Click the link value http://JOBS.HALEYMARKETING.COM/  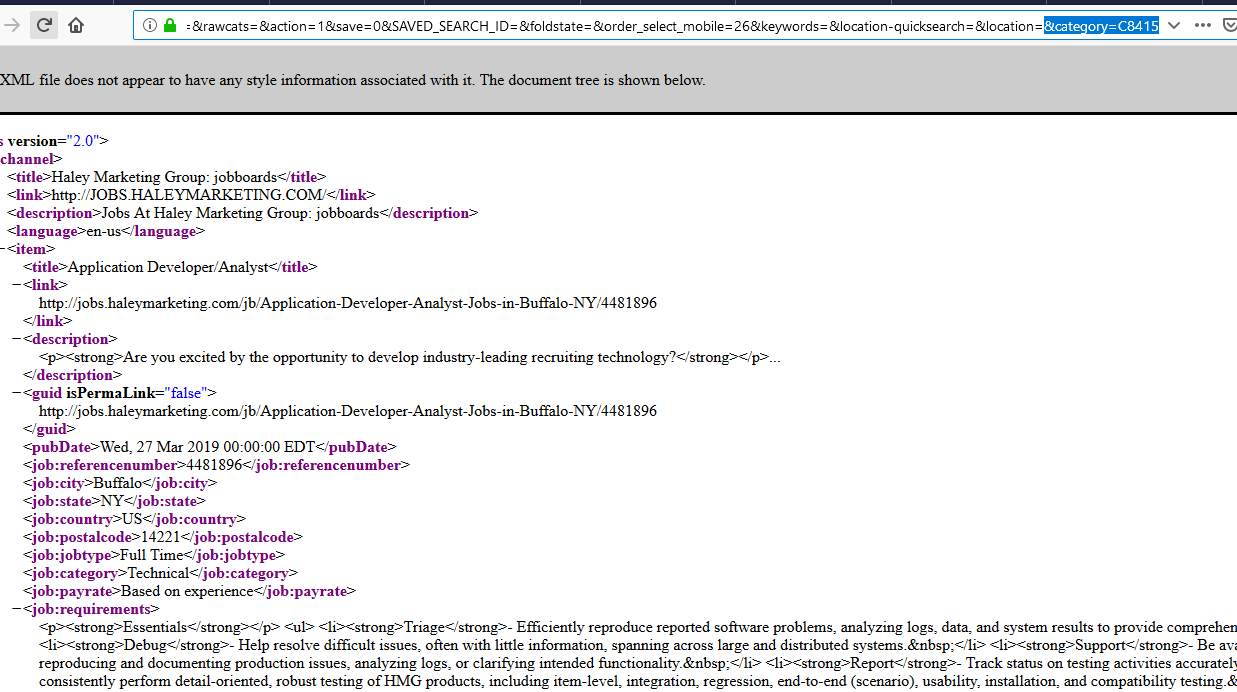[x=189, y=195]
